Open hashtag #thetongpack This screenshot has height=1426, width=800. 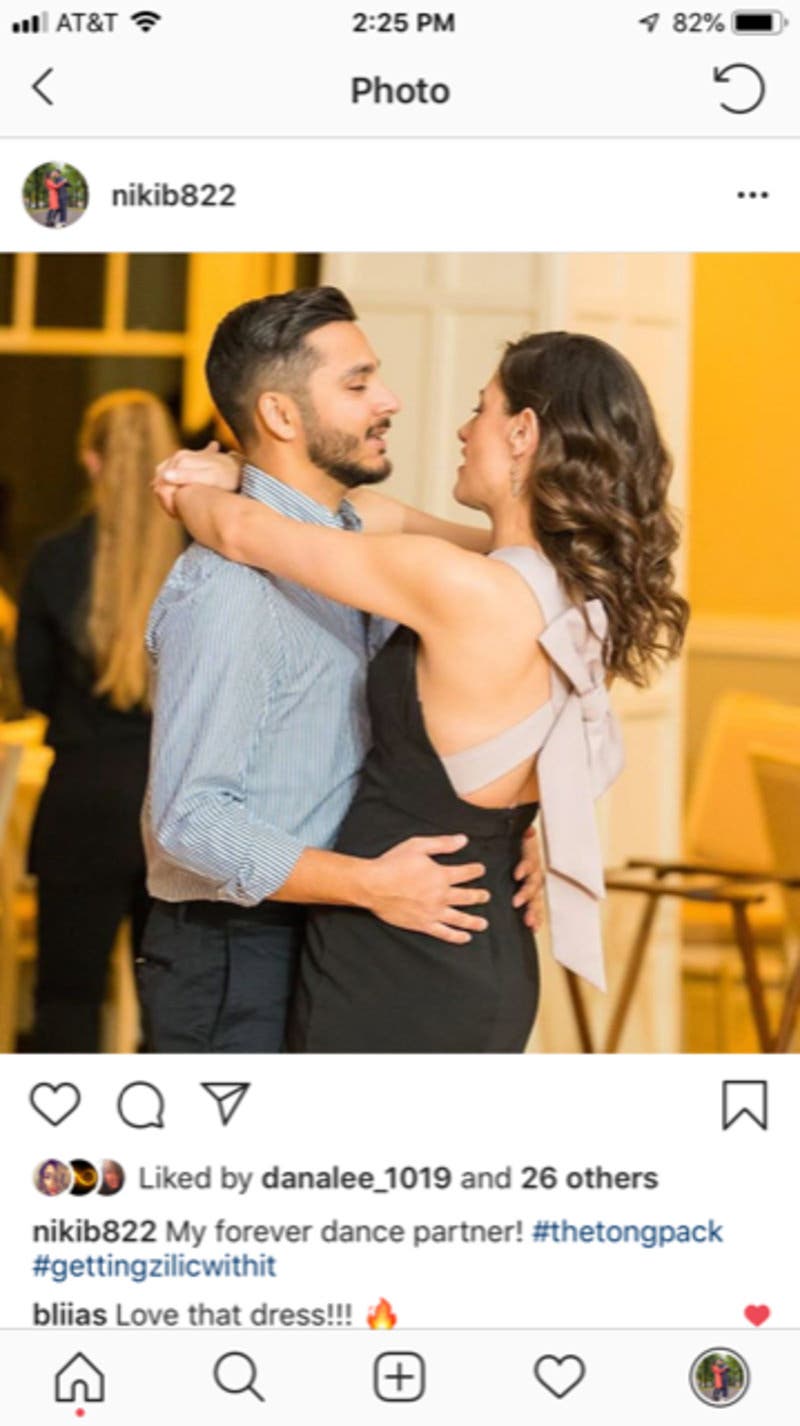(627, 1231)
